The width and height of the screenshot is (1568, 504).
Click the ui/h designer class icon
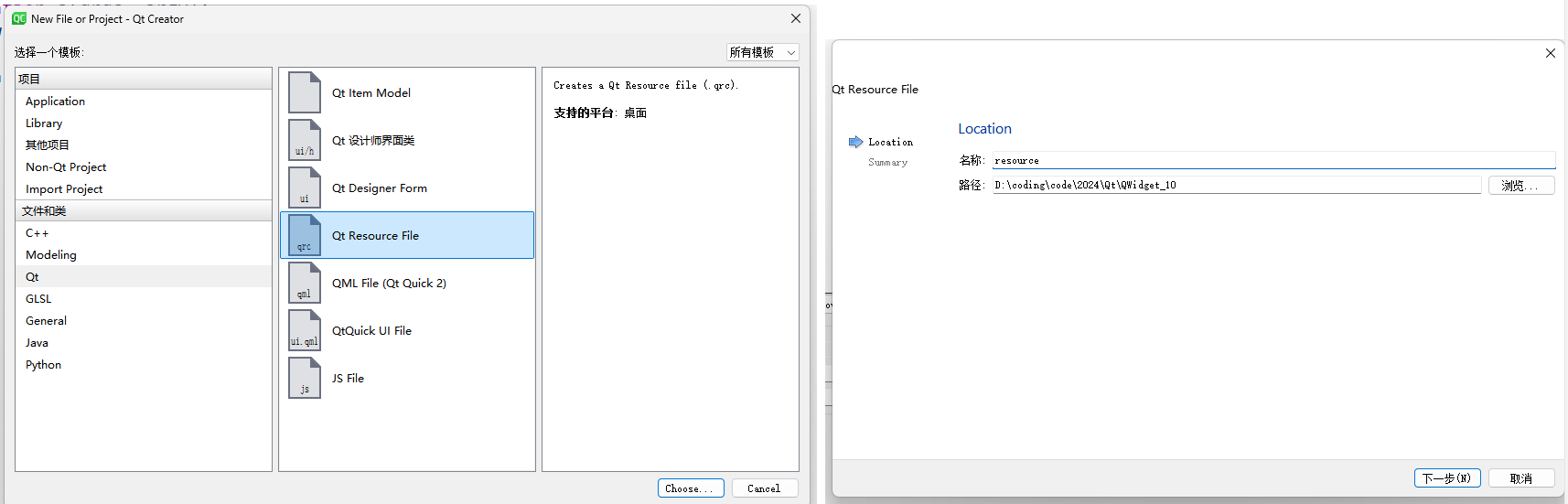coord(305,140)
